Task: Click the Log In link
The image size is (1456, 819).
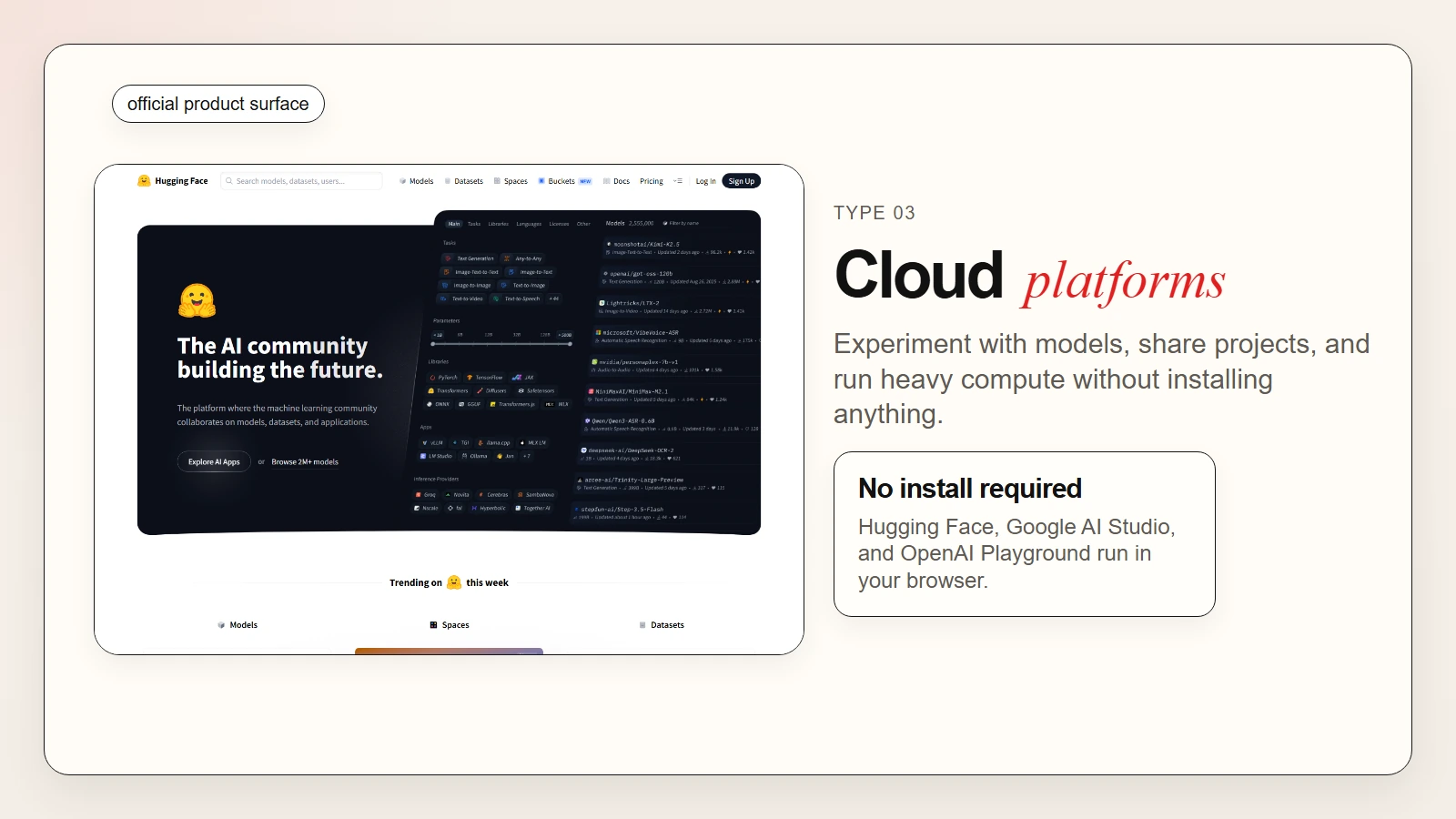Action: tap(705, 181)
